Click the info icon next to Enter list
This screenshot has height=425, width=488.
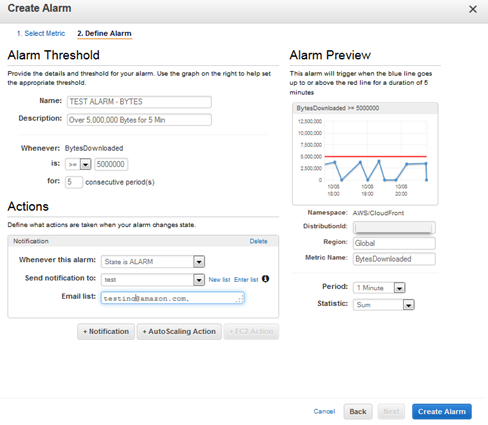(x=265, y=279)
